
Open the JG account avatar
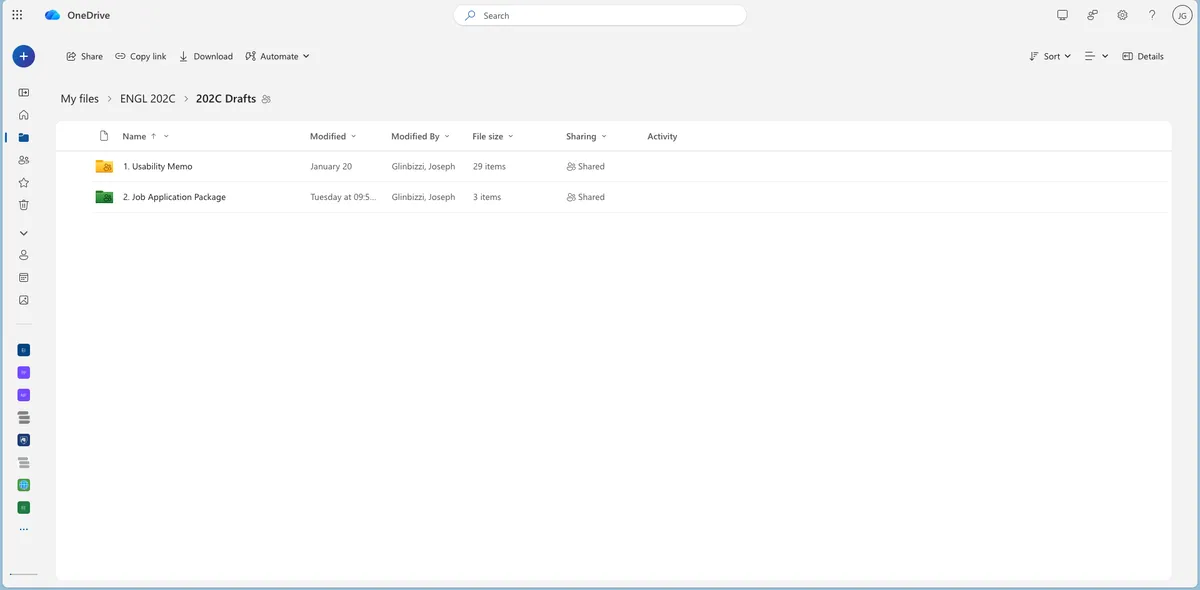tap(1182, 15)
